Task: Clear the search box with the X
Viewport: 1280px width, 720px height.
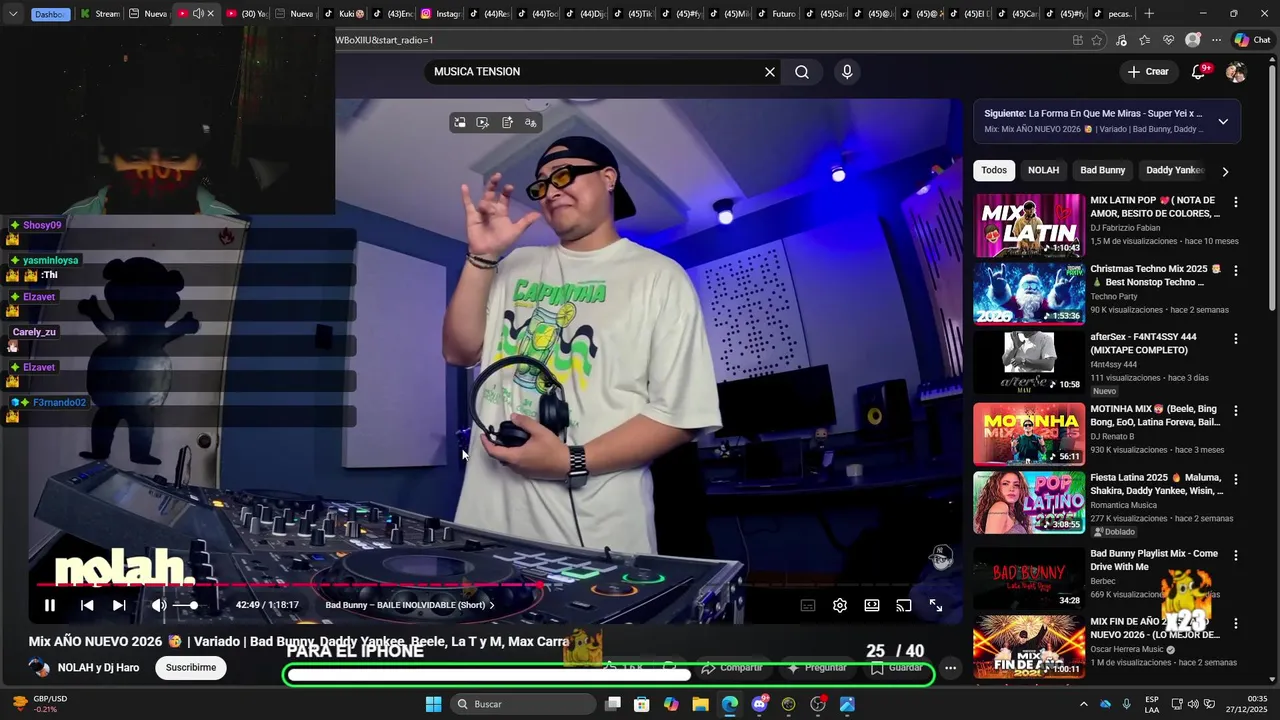Action: click(x=770, y=72)
